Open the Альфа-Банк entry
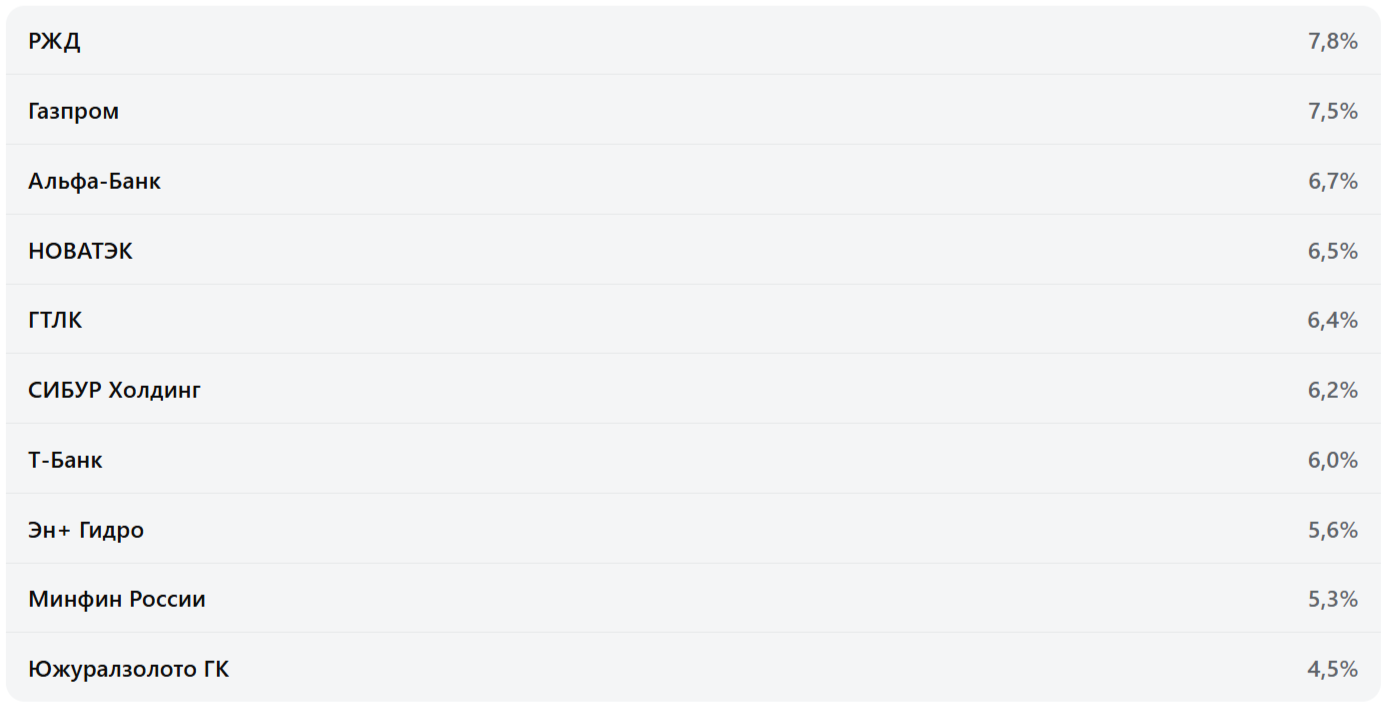Screen dimensions: 1388x710 pos(94,181)
